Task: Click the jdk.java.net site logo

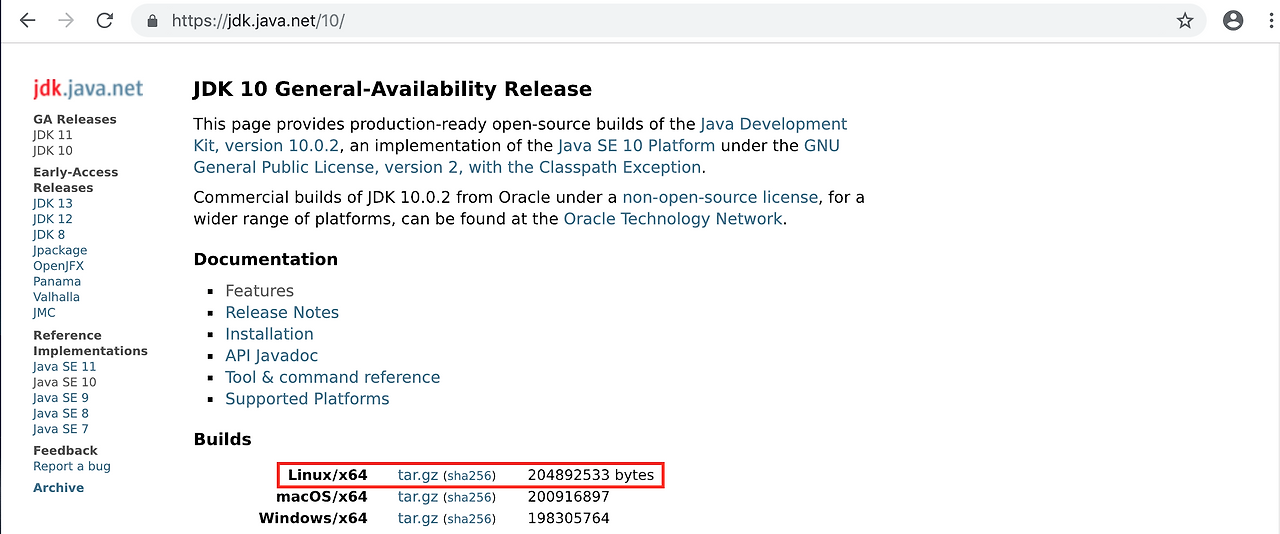Action: click(x=88, y=89)
